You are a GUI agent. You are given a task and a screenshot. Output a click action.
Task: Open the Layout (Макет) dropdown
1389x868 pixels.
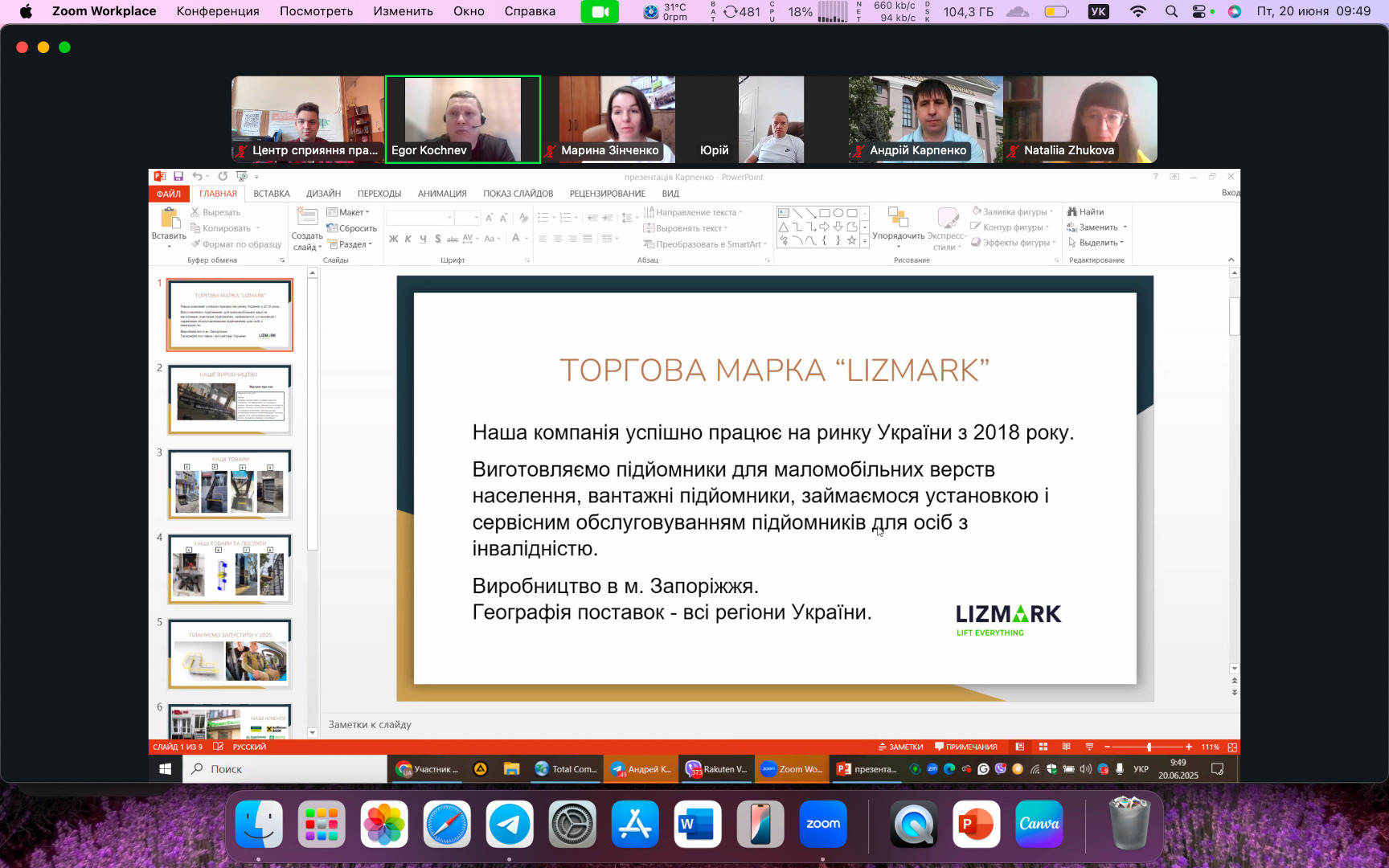349,212
